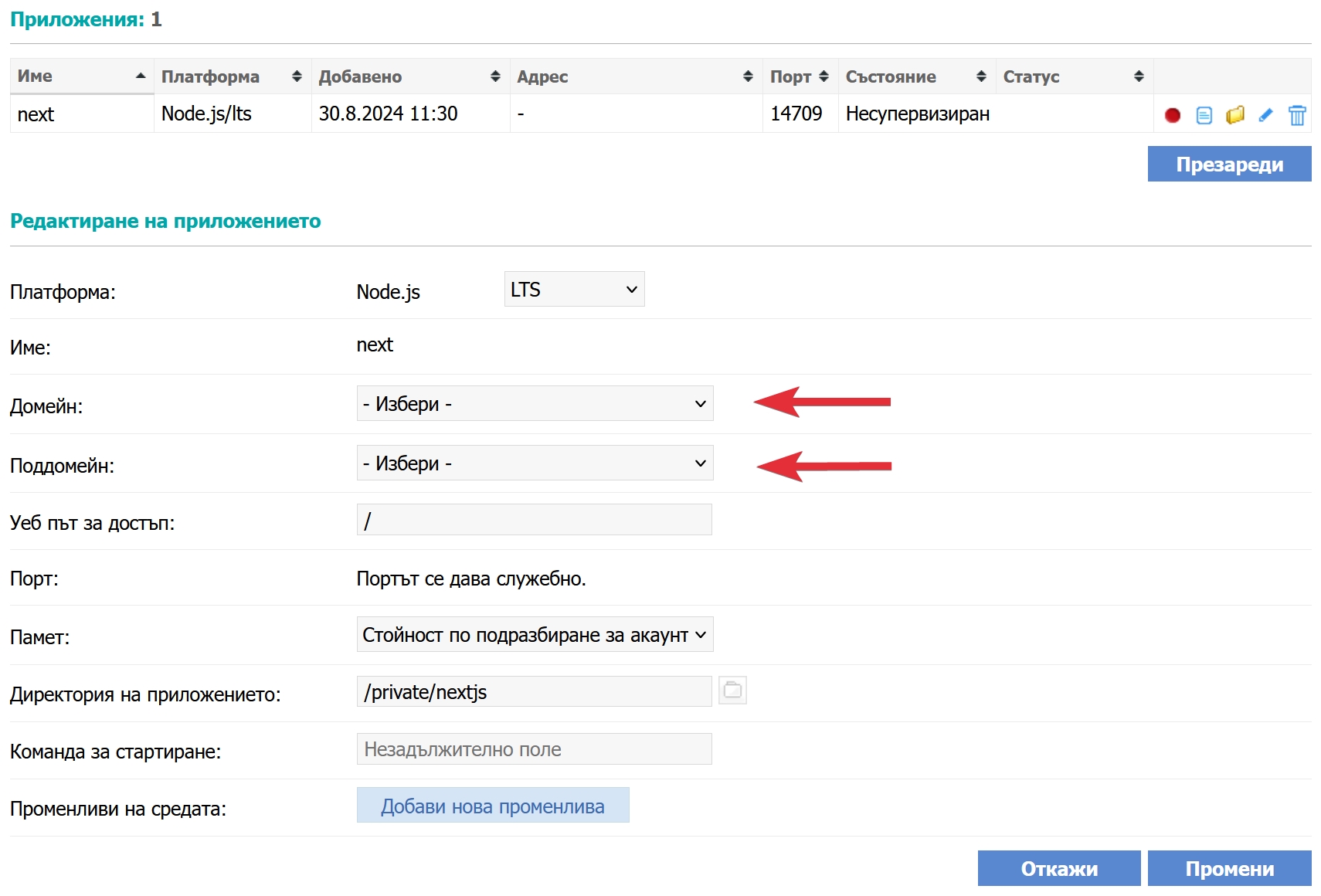Click the Приложения: 1 heading
Image resolution: width=1321 pixels, height=896 pixels.
click(86, 19)
